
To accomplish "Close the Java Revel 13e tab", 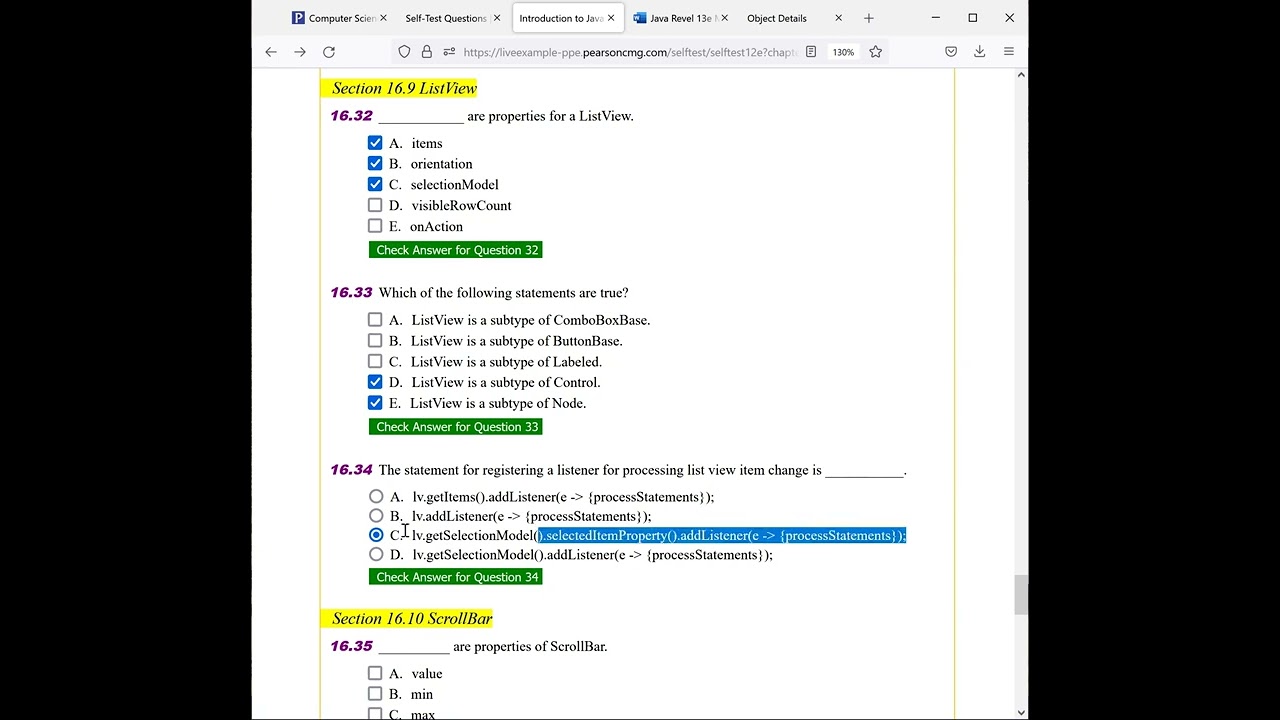I will pos(724,18).
